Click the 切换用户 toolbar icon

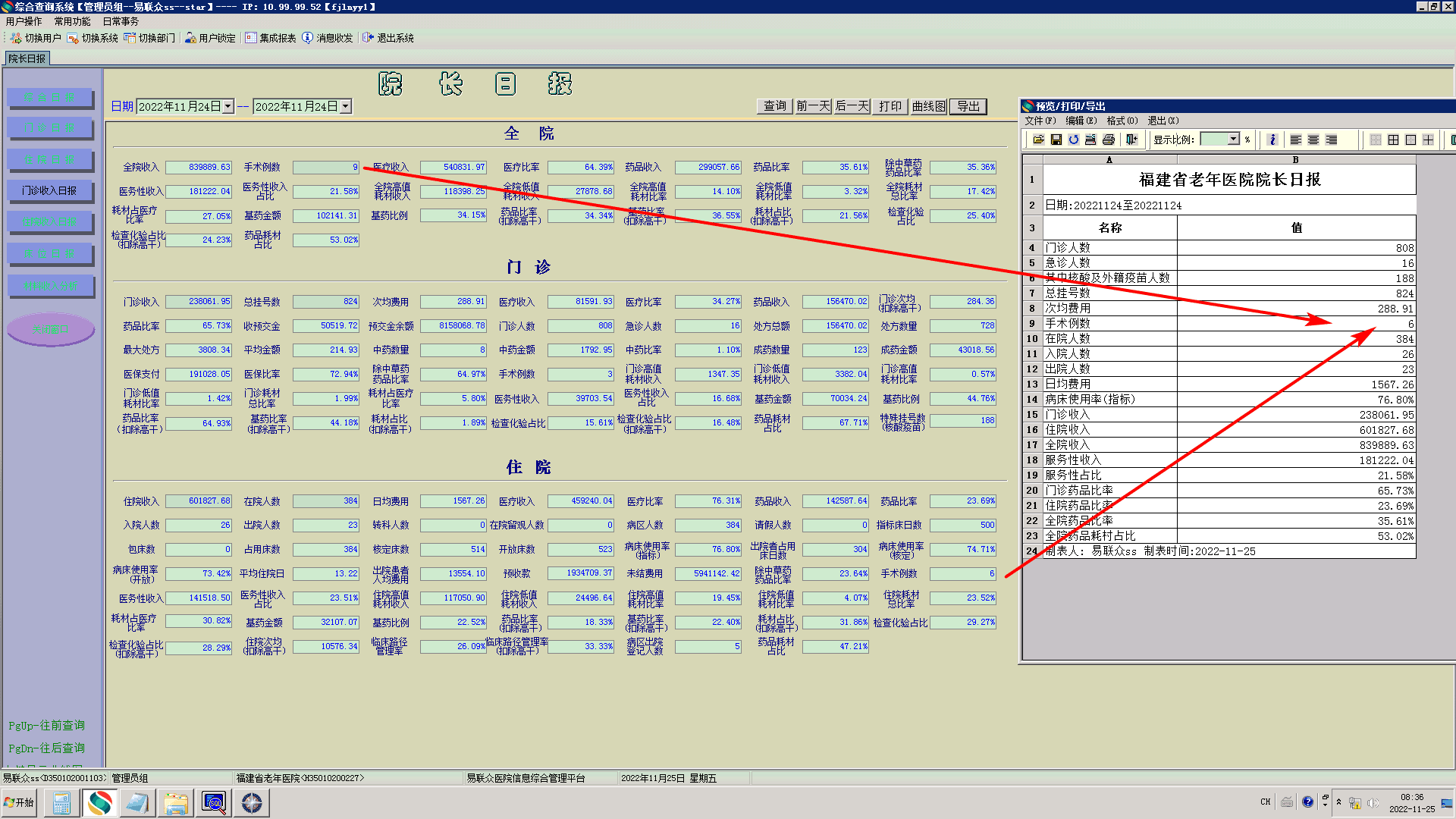[x=16, y=38]
